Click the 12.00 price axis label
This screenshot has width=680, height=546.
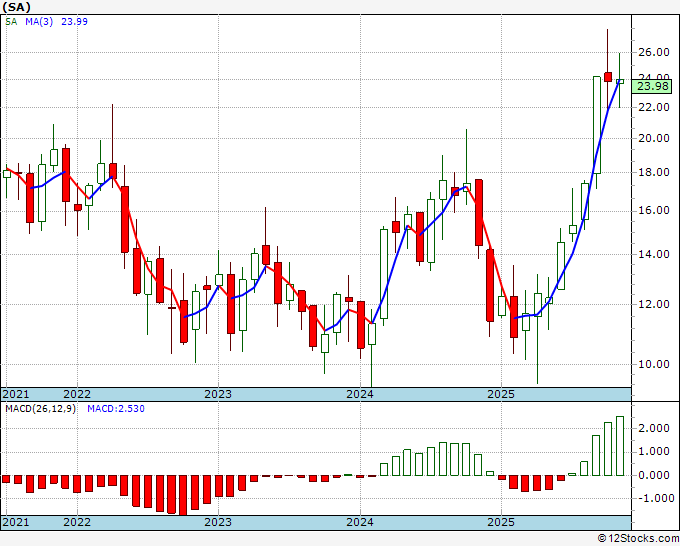pyautogui.click(x=654, y=304)
